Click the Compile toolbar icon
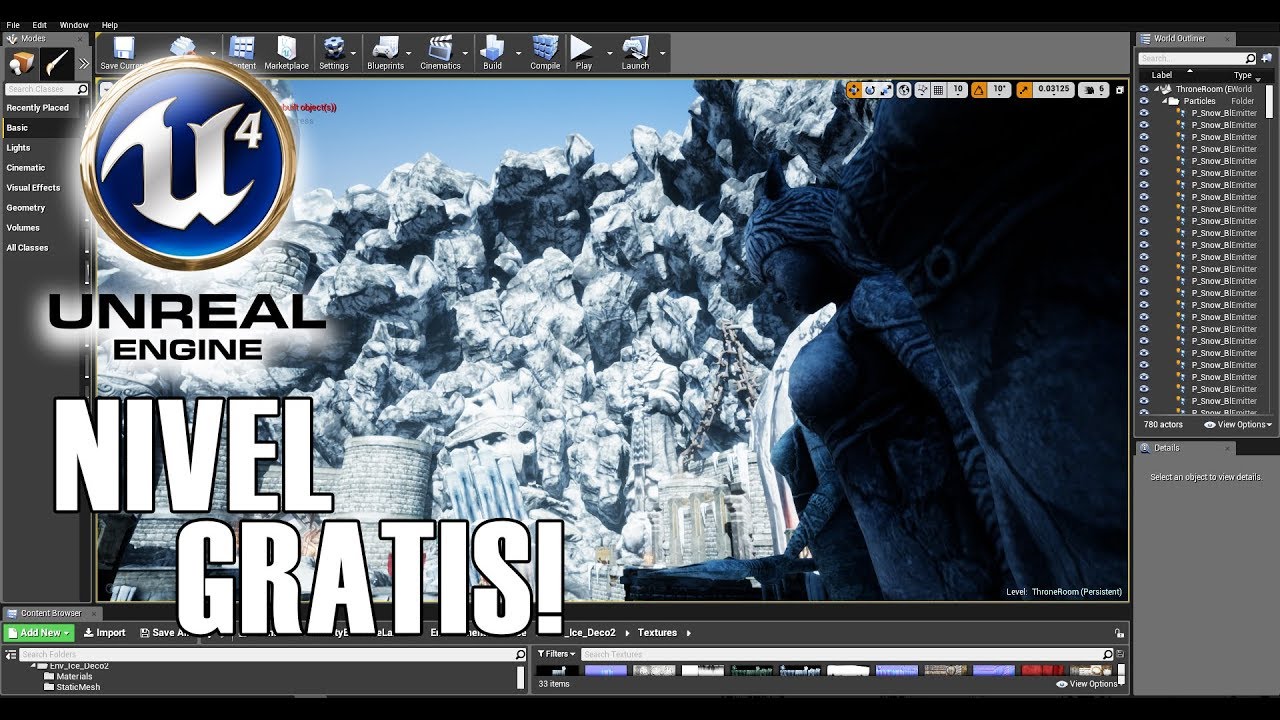This screenshot has height=720, width=1280. click(x=545, y=53)
